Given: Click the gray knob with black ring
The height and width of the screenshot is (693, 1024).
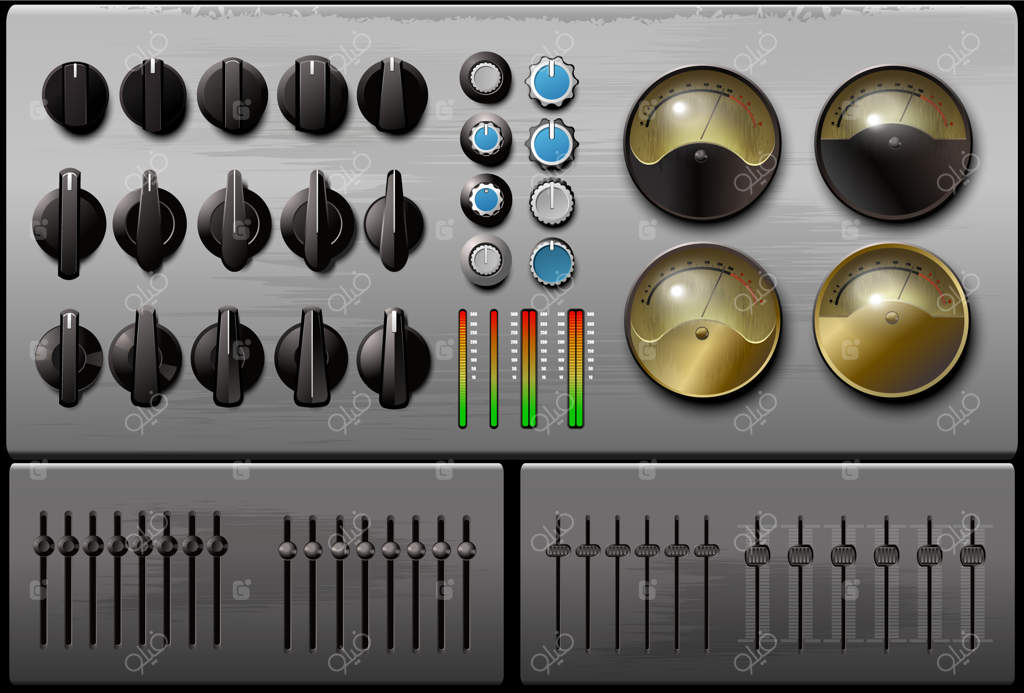Looking at the screenshot, I should 485,78.
